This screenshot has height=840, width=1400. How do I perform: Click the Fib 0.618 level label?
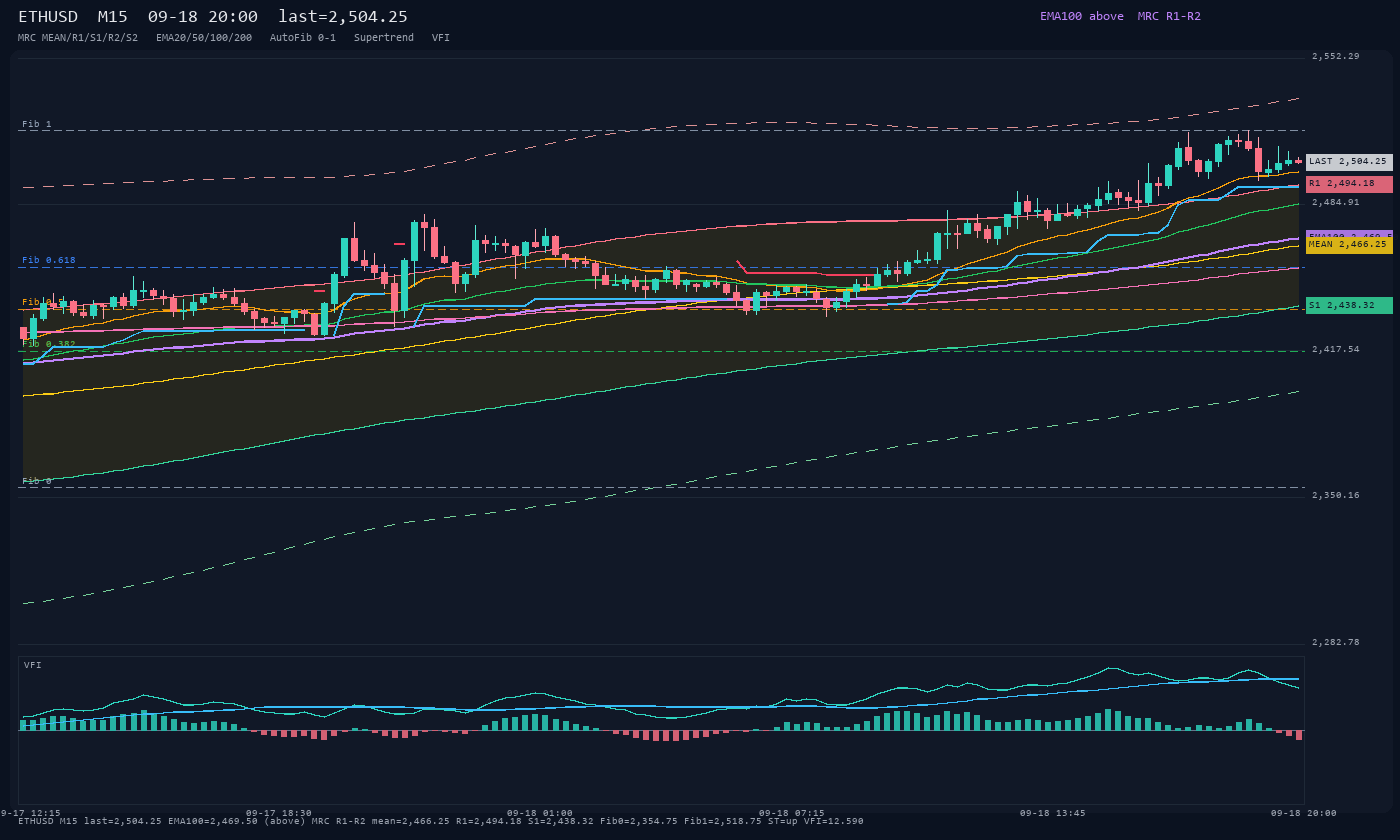49,260
